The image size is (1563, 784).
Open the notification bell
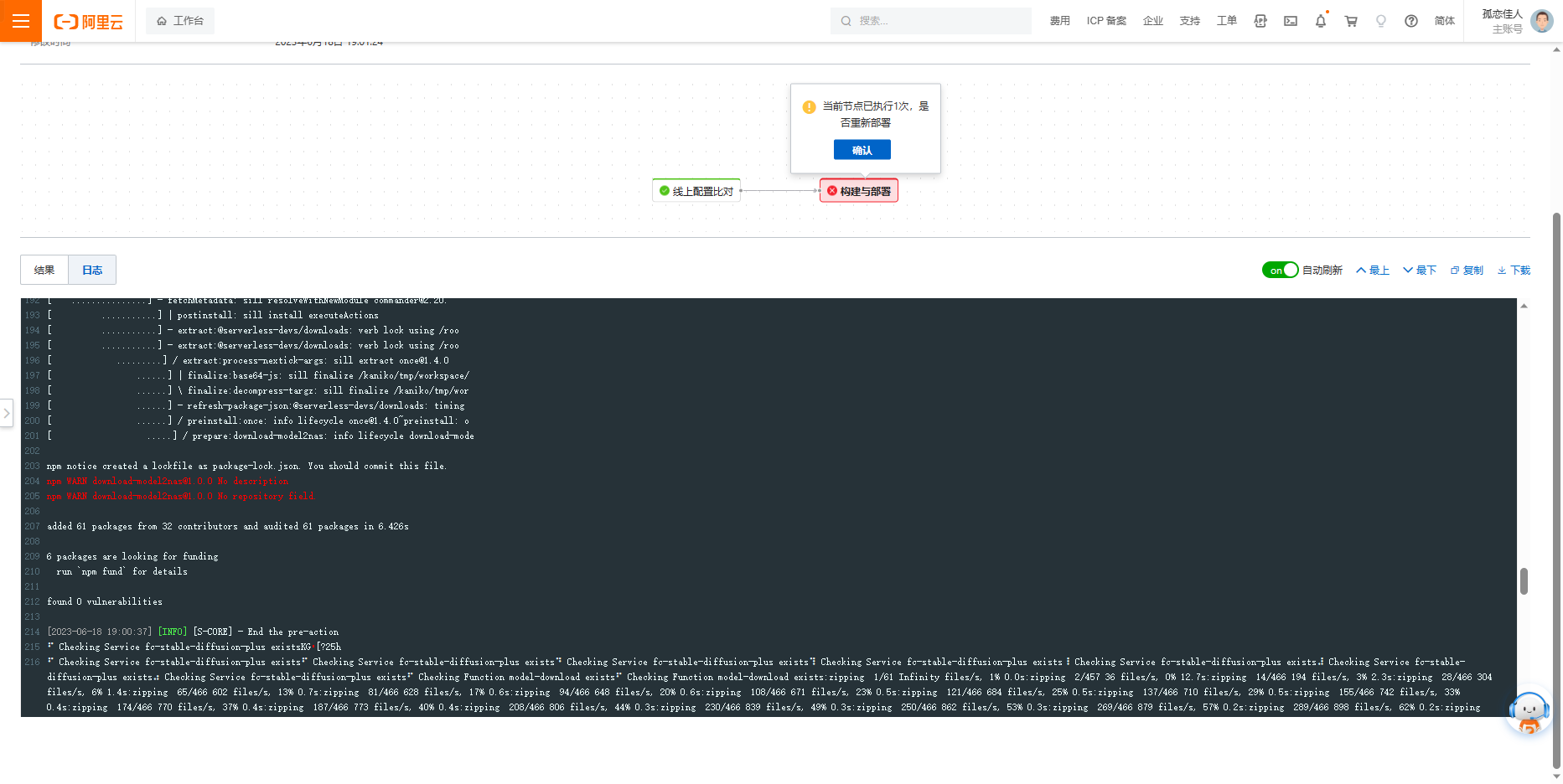pos(1321,21)
